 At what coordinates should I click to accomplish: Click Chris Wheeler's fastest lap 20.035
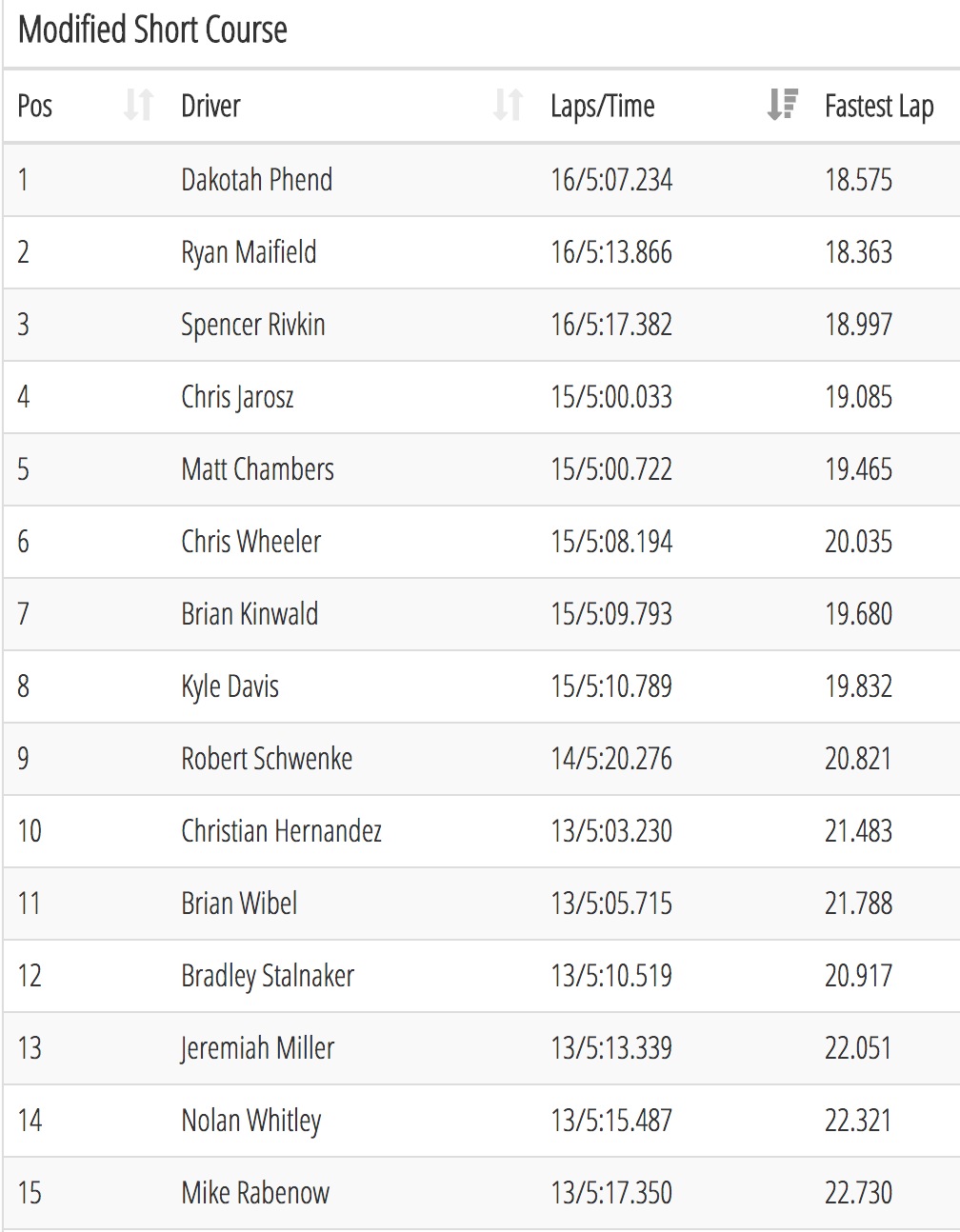[859, 542]
